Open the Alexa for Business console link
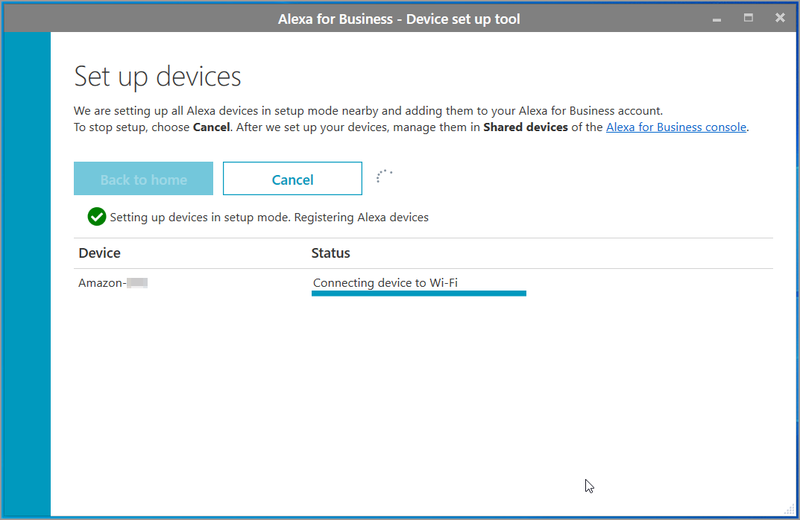 [x=676, y=127]
